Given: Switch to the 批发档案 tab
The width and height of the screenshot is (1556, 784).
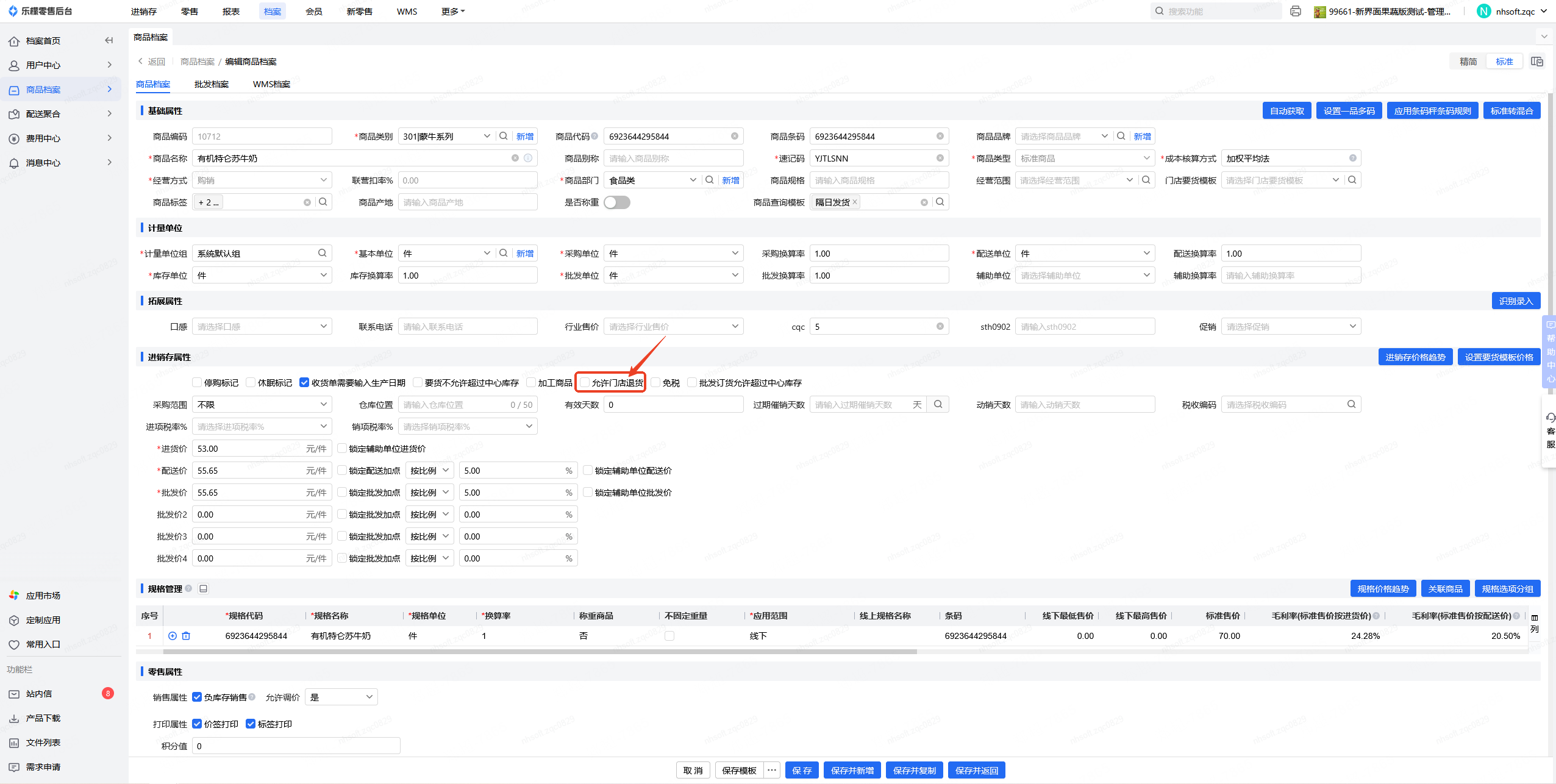Looking at the screenshot, I should (211, 84).
